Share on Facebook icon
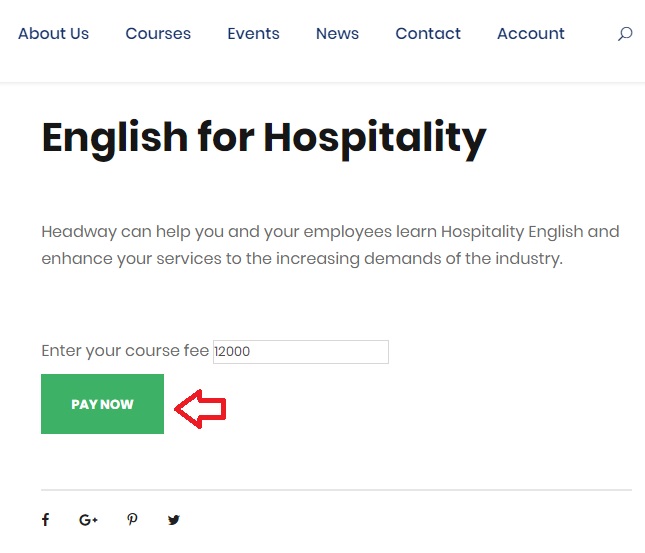Image resolution: width=645 pixels, height=553 pixels. pos(45,520)
